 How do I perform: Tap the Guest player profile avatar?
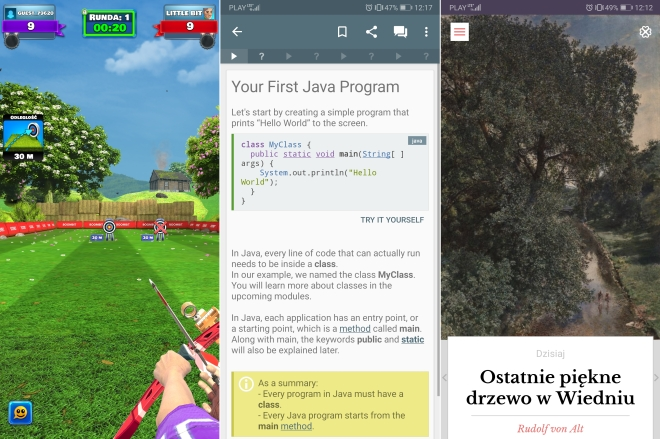click(x=11, y=13)
